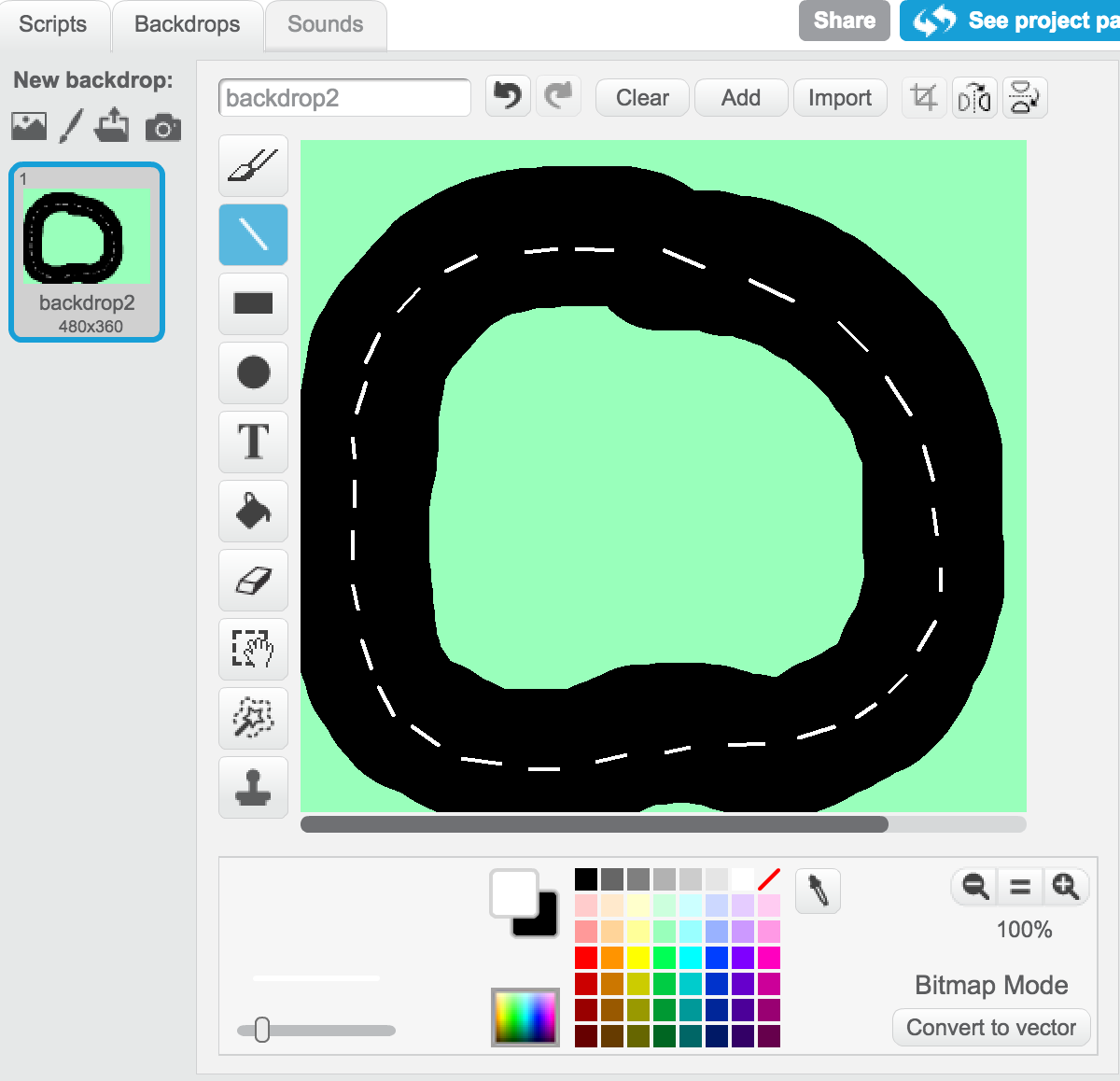Pick the Remove background wand tool

pos(253,718)
